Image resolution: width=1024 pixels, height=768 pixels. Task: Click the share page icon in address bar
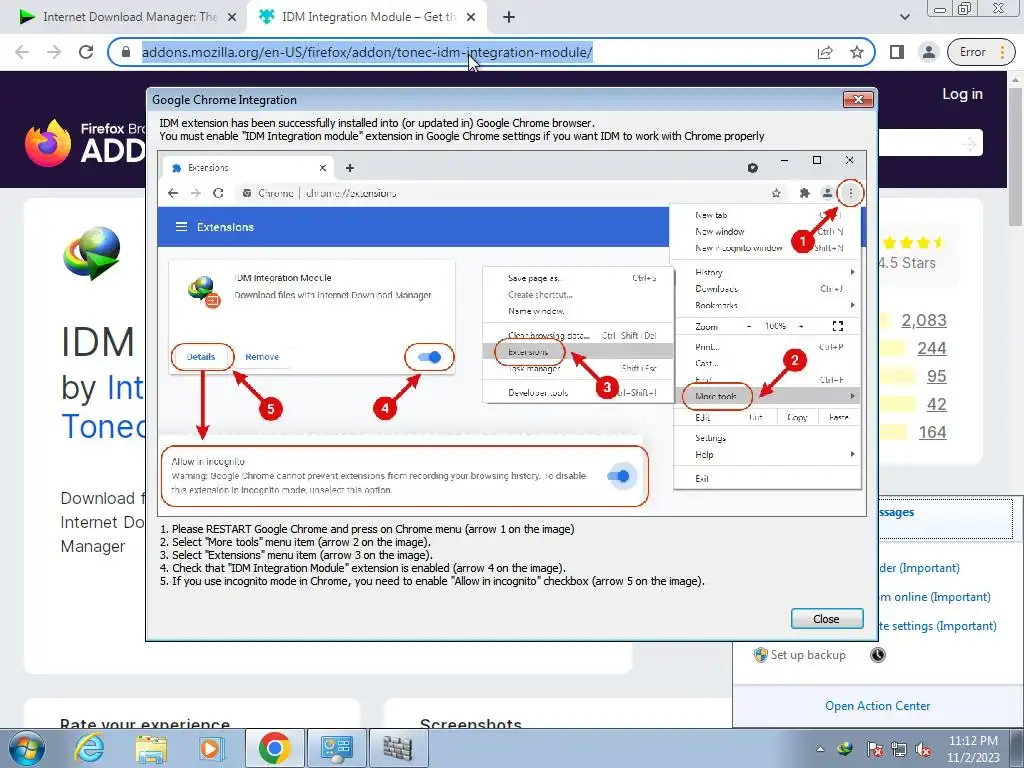(x=825, y=52)
